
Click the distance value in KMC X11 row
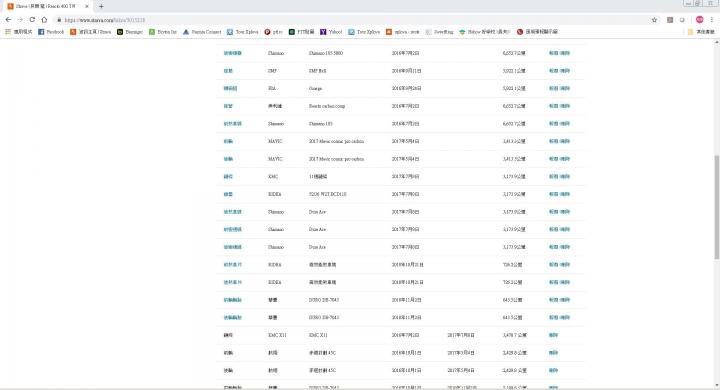514,335
